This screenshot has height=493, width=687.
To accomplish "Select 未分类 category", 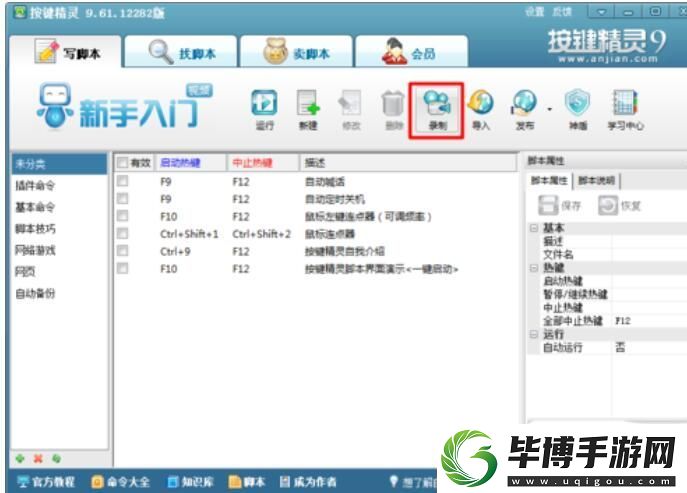I will pos(59,164).
